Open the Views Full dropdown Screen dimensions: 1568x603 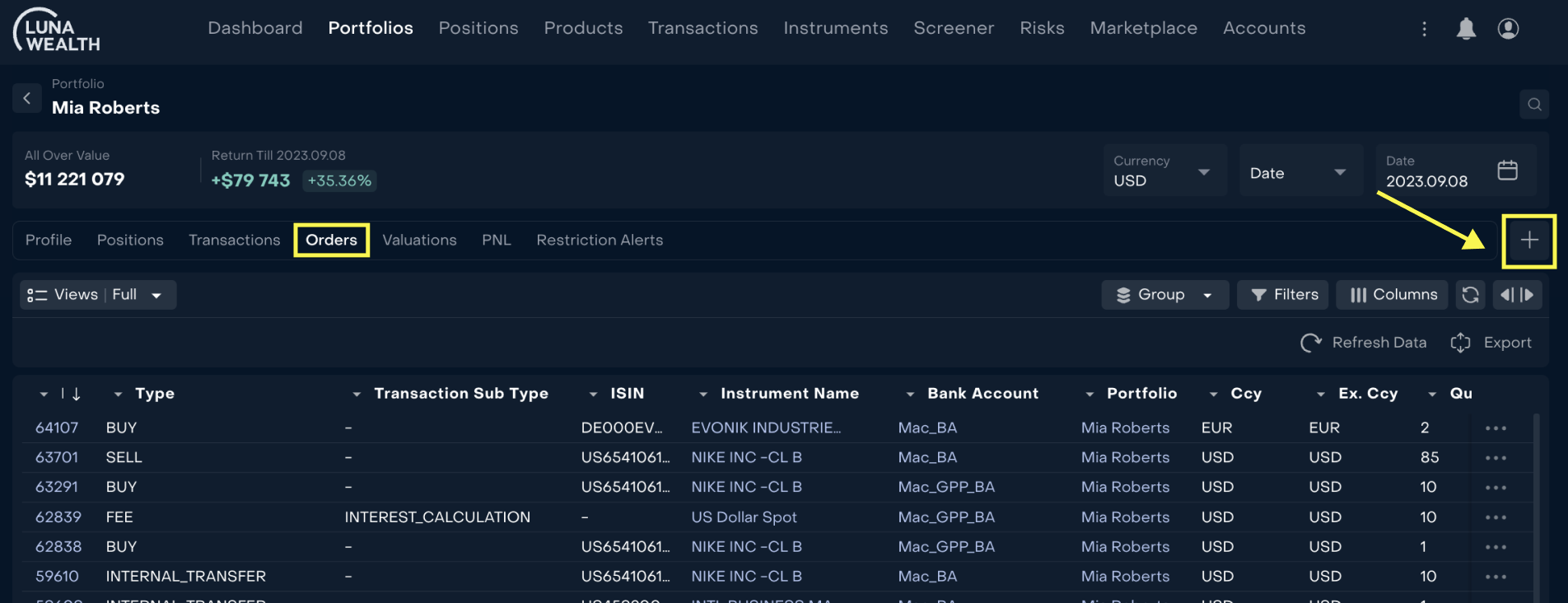click(98, 295)
